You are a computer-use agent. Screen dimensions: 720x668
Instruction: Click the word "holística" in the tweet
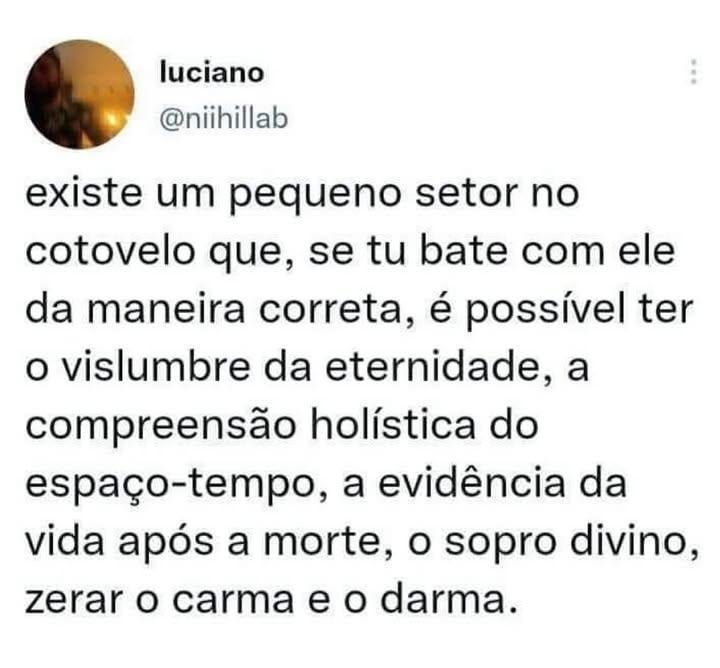coord(393,425)
